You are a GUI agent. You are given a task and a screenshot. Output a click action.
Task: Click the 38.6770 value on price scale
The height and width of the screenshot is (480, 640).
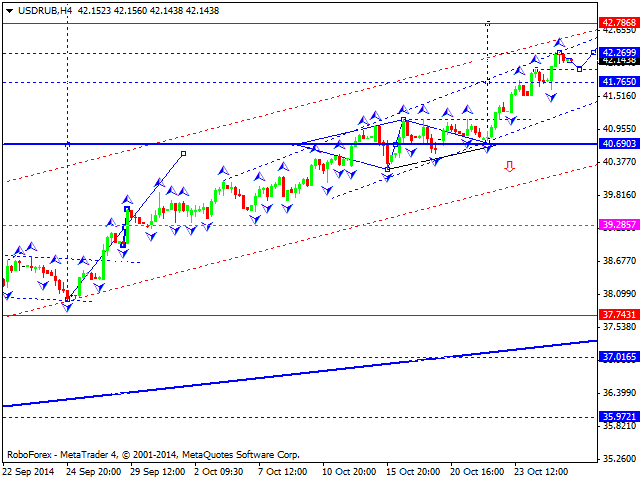(619, 261)
